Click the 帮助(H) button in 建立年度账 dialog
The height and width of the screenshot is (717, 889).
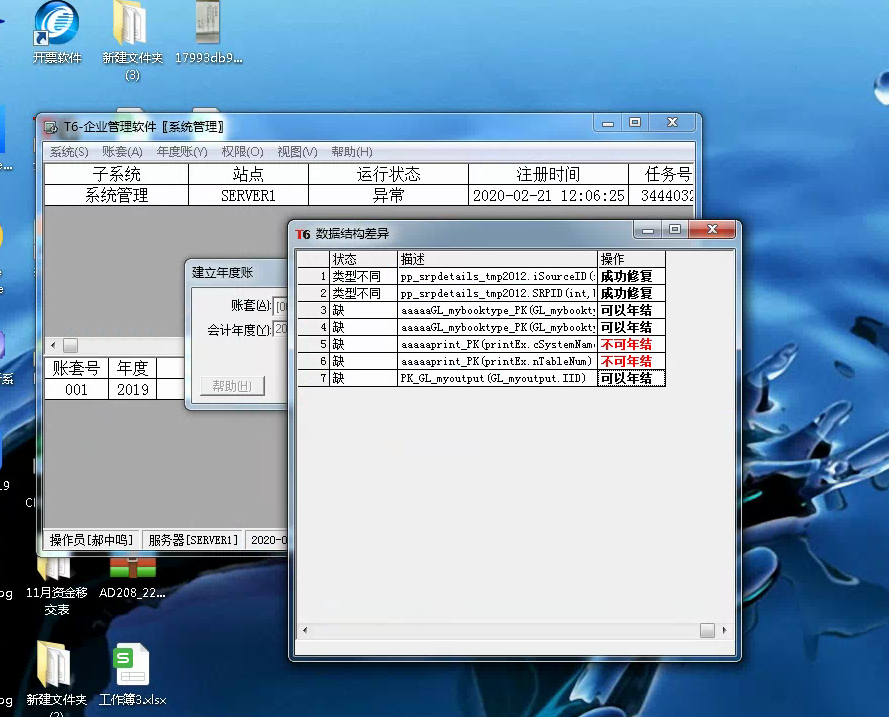pos(232,386)
